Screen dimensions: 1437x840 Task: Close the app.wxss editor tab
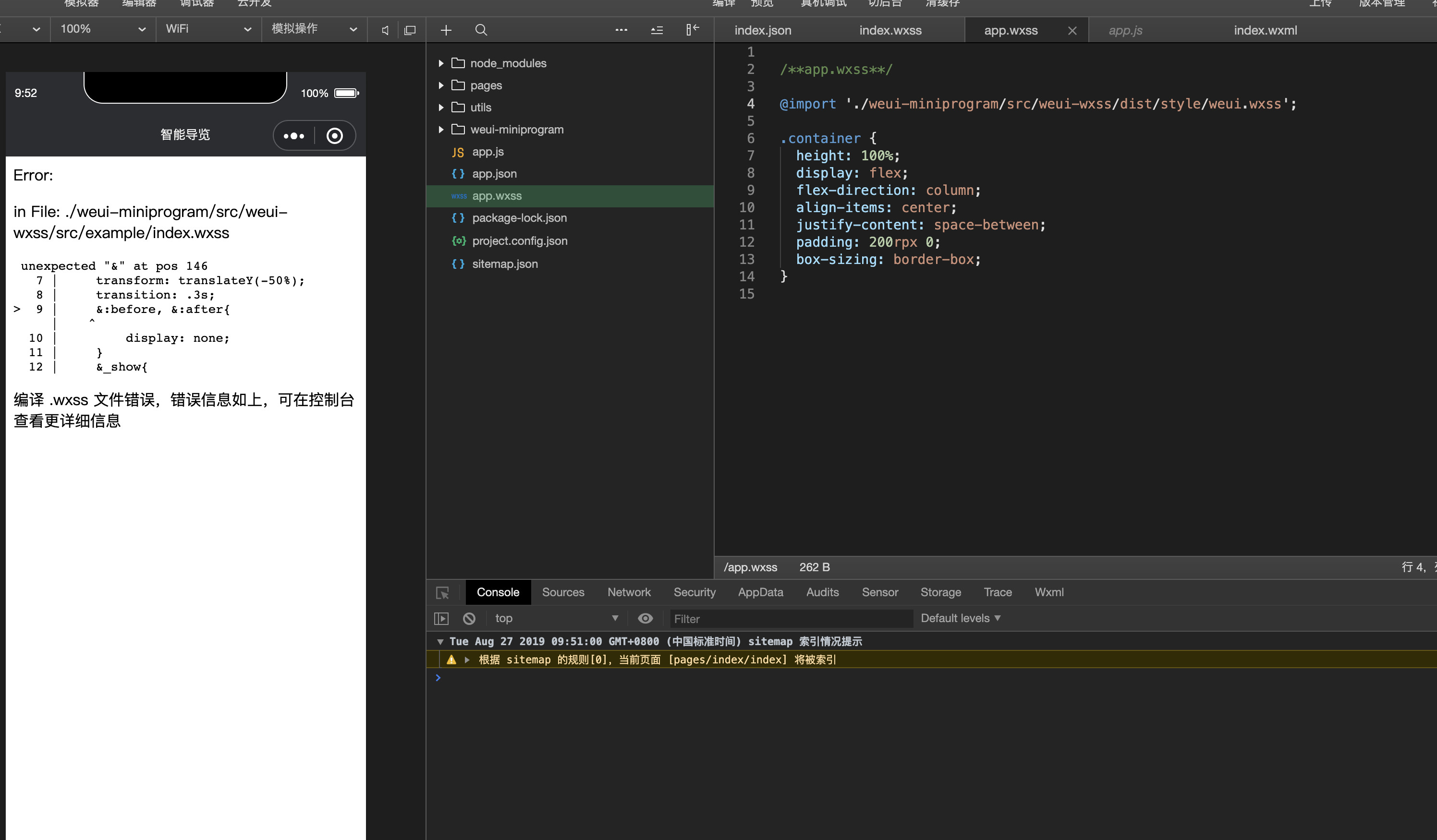pos(1072,31)
